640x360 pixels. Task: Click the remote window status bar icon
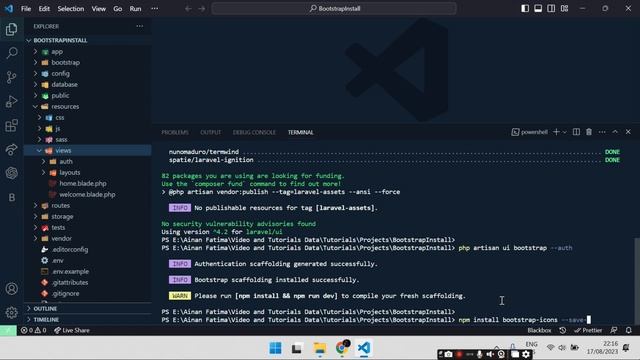[8, 330]
